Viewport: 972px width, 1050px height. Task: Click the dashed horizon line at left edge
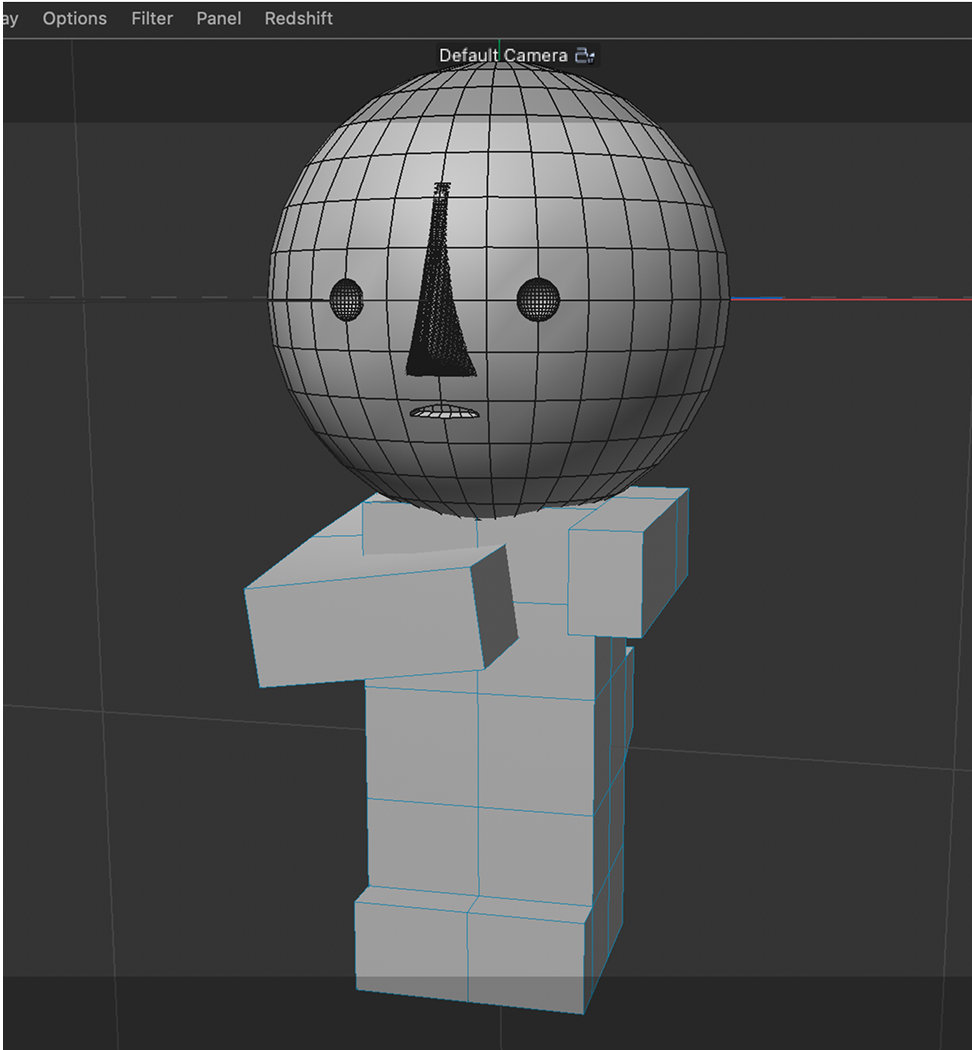click(x=40, y=295)
